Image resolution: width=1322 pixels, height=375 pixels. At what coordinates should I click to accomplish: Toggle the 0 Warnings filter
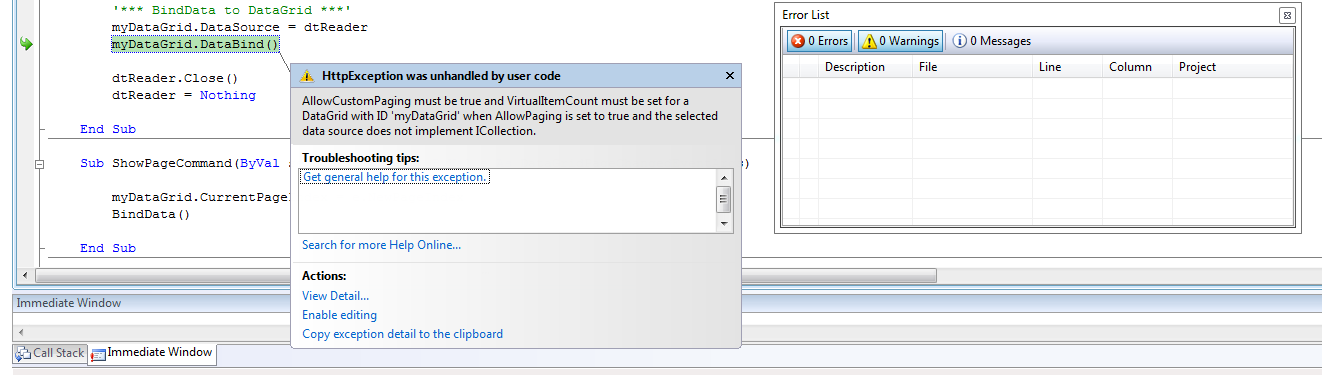click(x=900, y=41)
